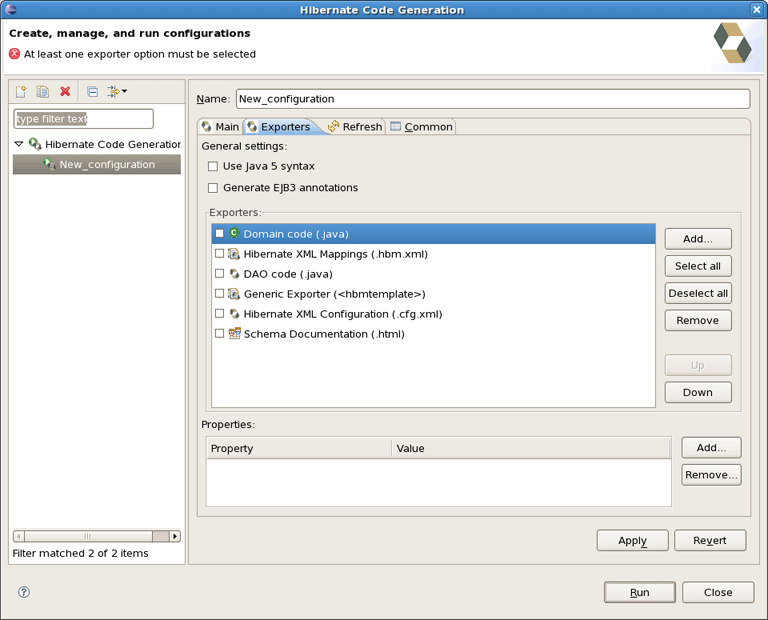Image resolution: width=768 pixels, height=620 pixels.
Task: Click the Name input field
Action: pos(492,99)
